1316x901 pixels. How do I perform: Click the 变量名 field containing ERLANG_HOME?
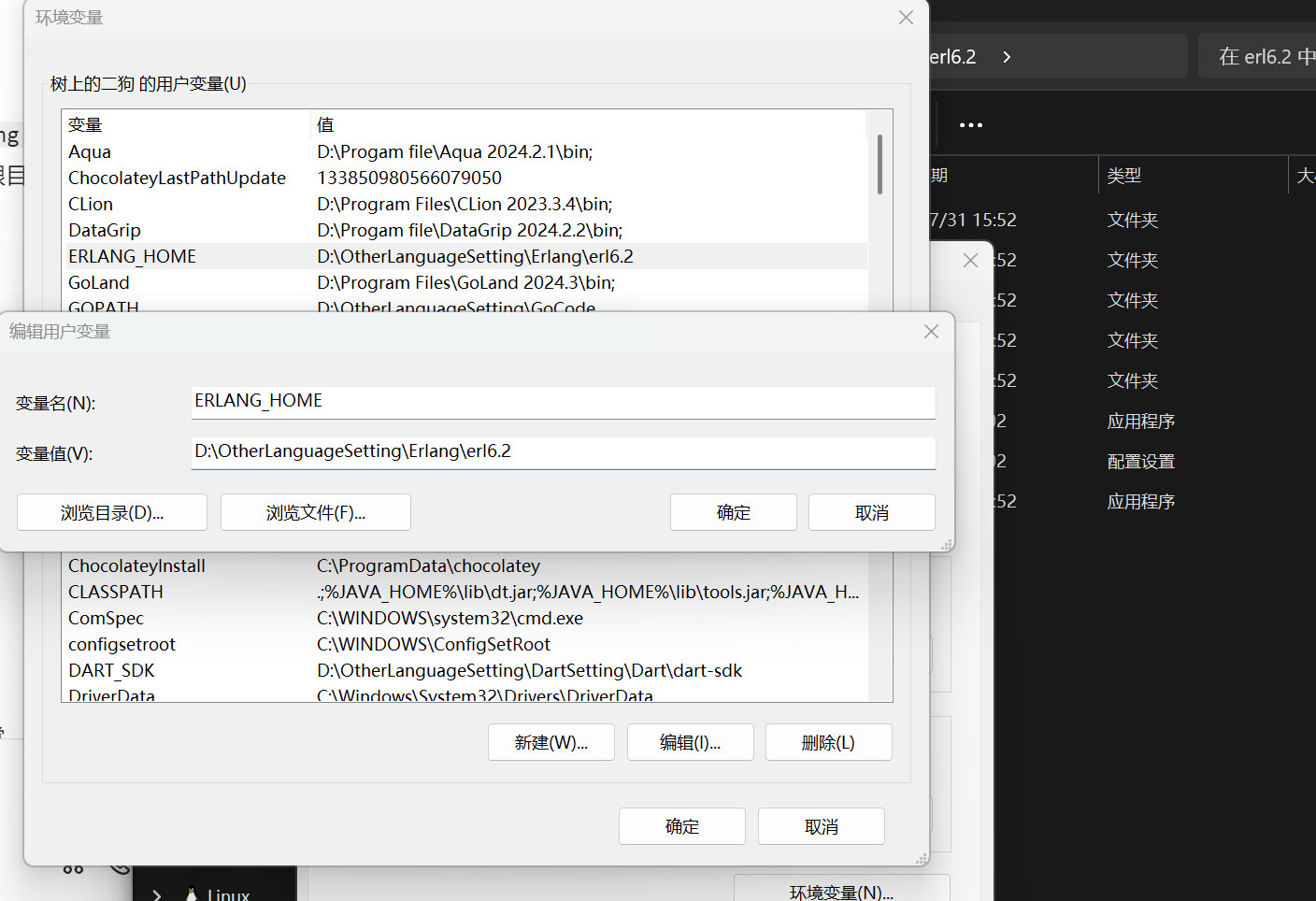[x=563, y=402]
